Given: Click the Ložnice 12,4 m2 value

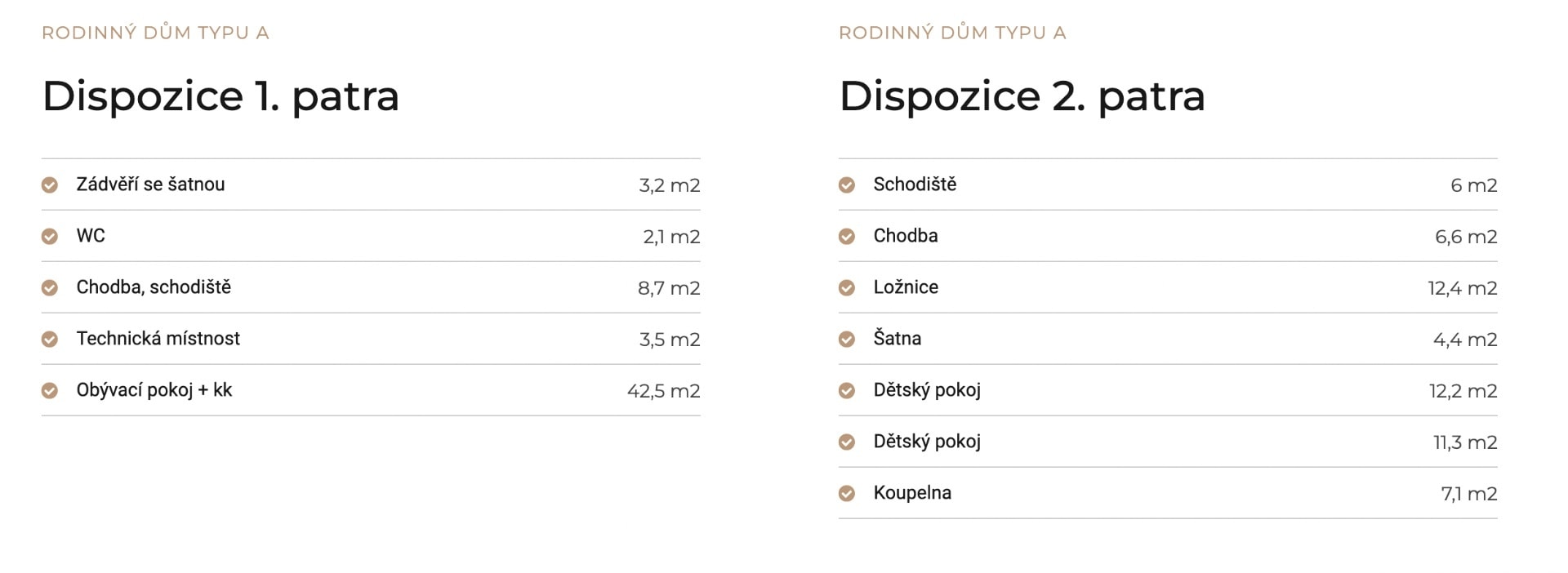Looking at the screenshot, I should click(x=1462, y=288).
